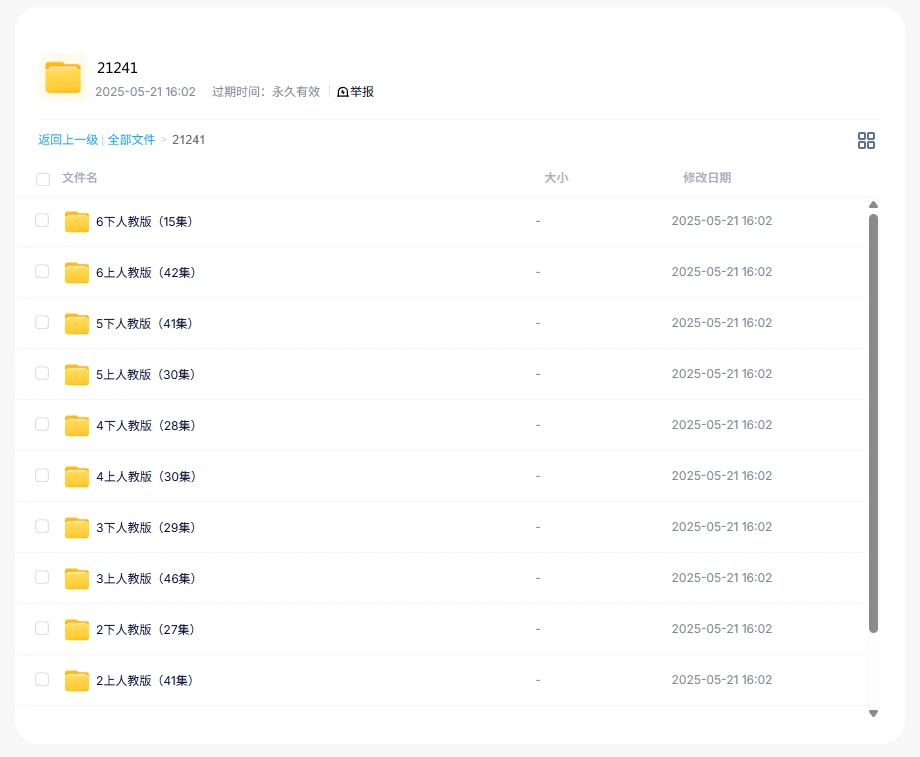Navigate to 全部文件 breadcrumb

pos(131,140)
